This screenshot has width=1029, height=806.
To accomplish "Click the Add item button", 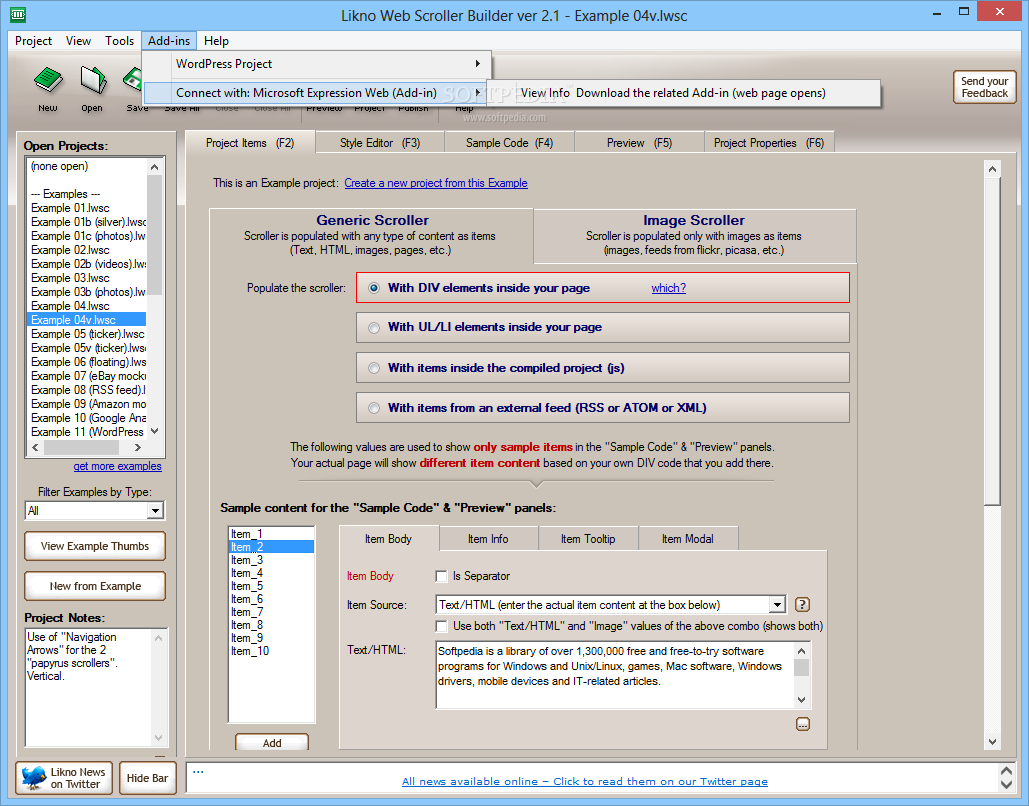I will point(272,742).
